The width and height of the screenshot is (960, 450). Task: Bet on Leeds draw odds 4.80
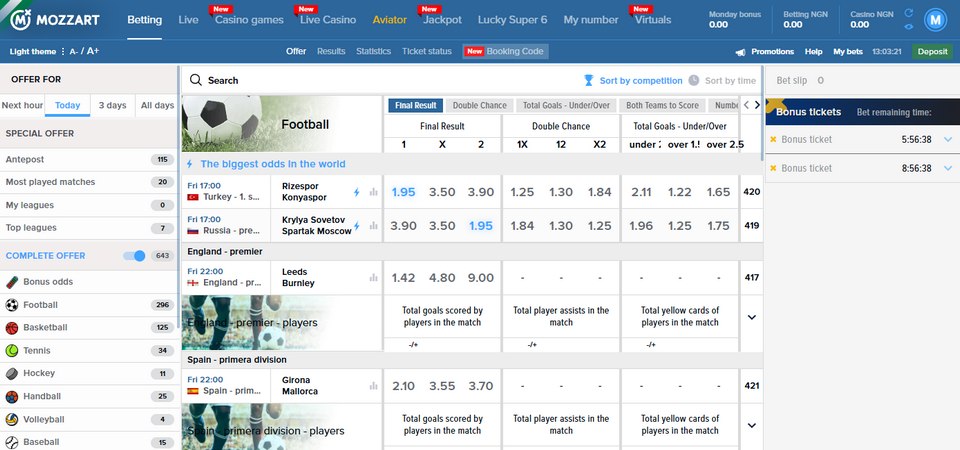coord(442,277)
